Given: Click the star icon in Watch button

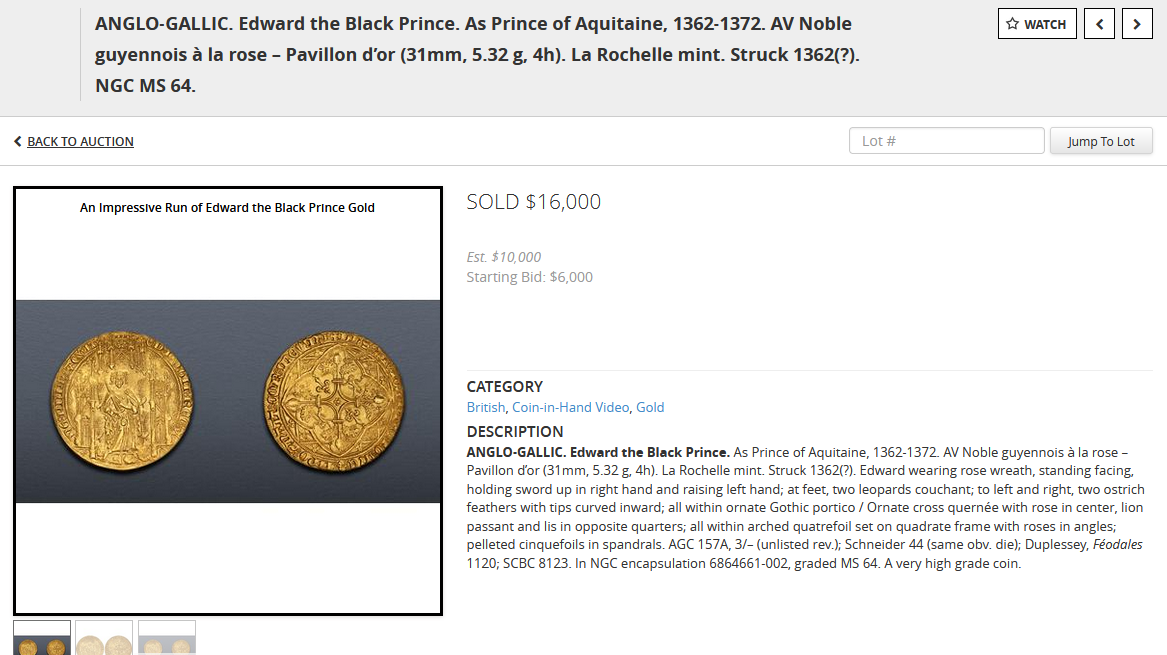Looking at the screenshot, I should click(x=1012, y=24).
